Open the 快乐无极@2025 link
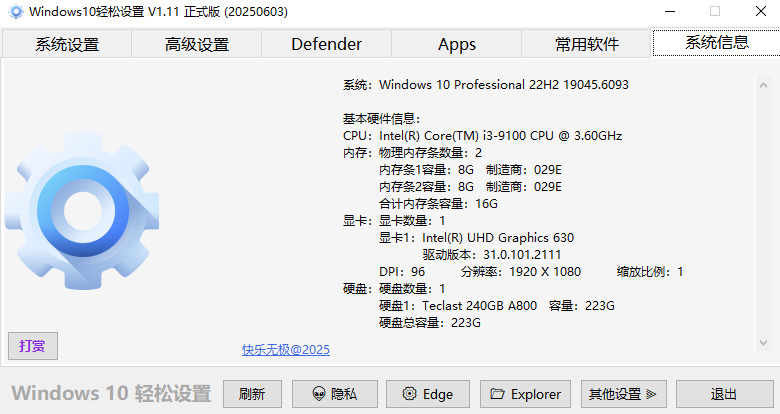This screenshot has height=414, width=780. tap(286, 350)
